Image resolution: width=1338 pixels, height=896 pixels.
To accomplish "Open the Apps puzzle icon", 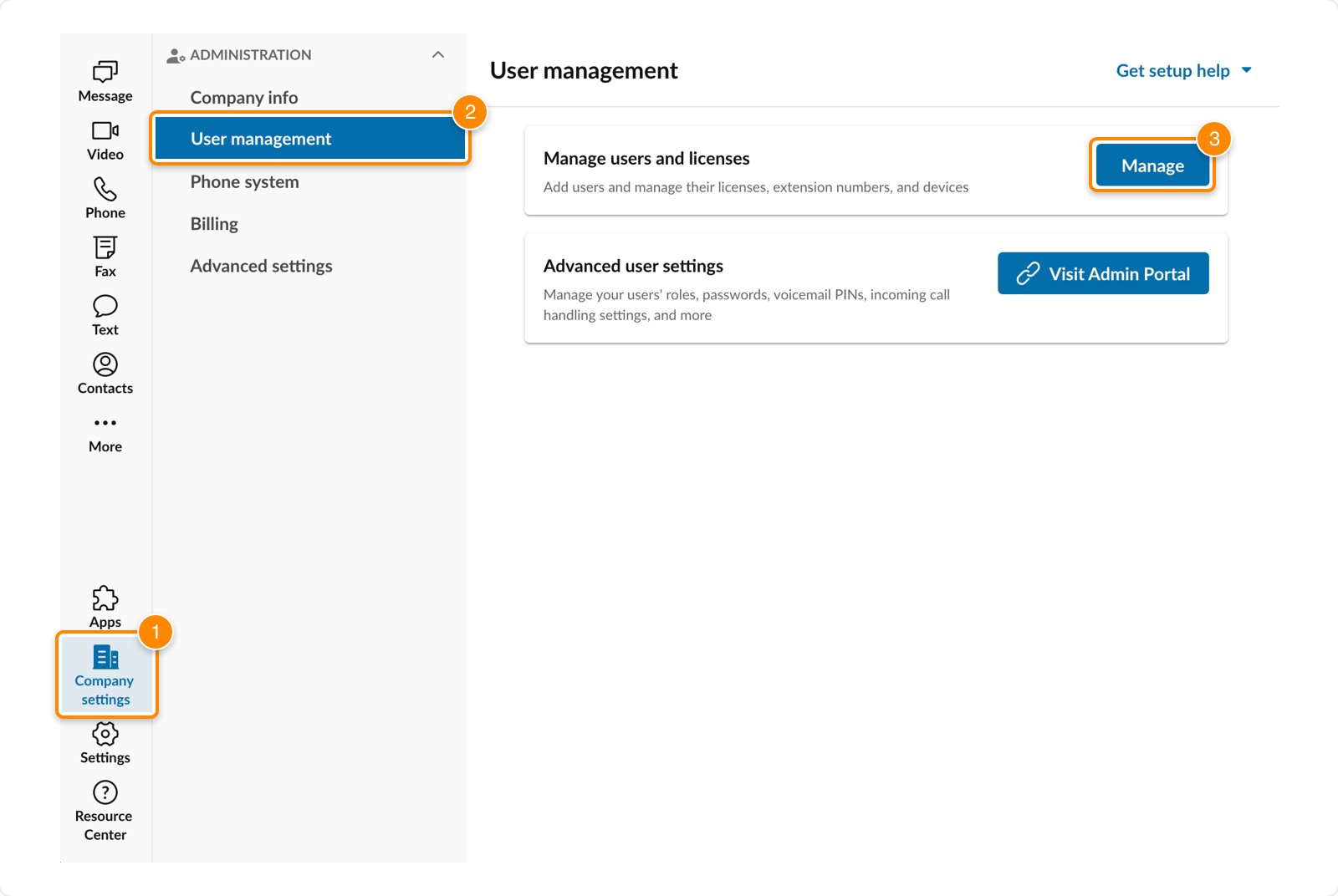I will 105,598.
